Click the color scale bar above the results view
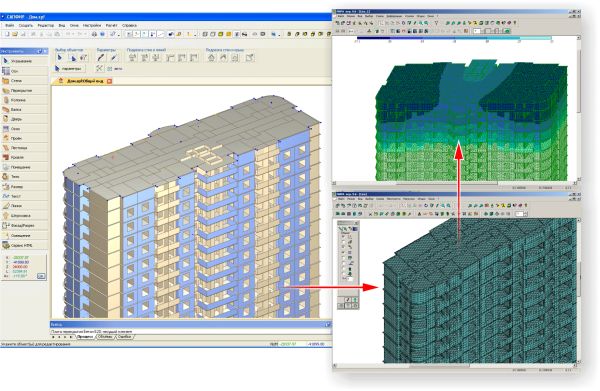This screenshot has height=391, width=600. [x=454, y=38]
